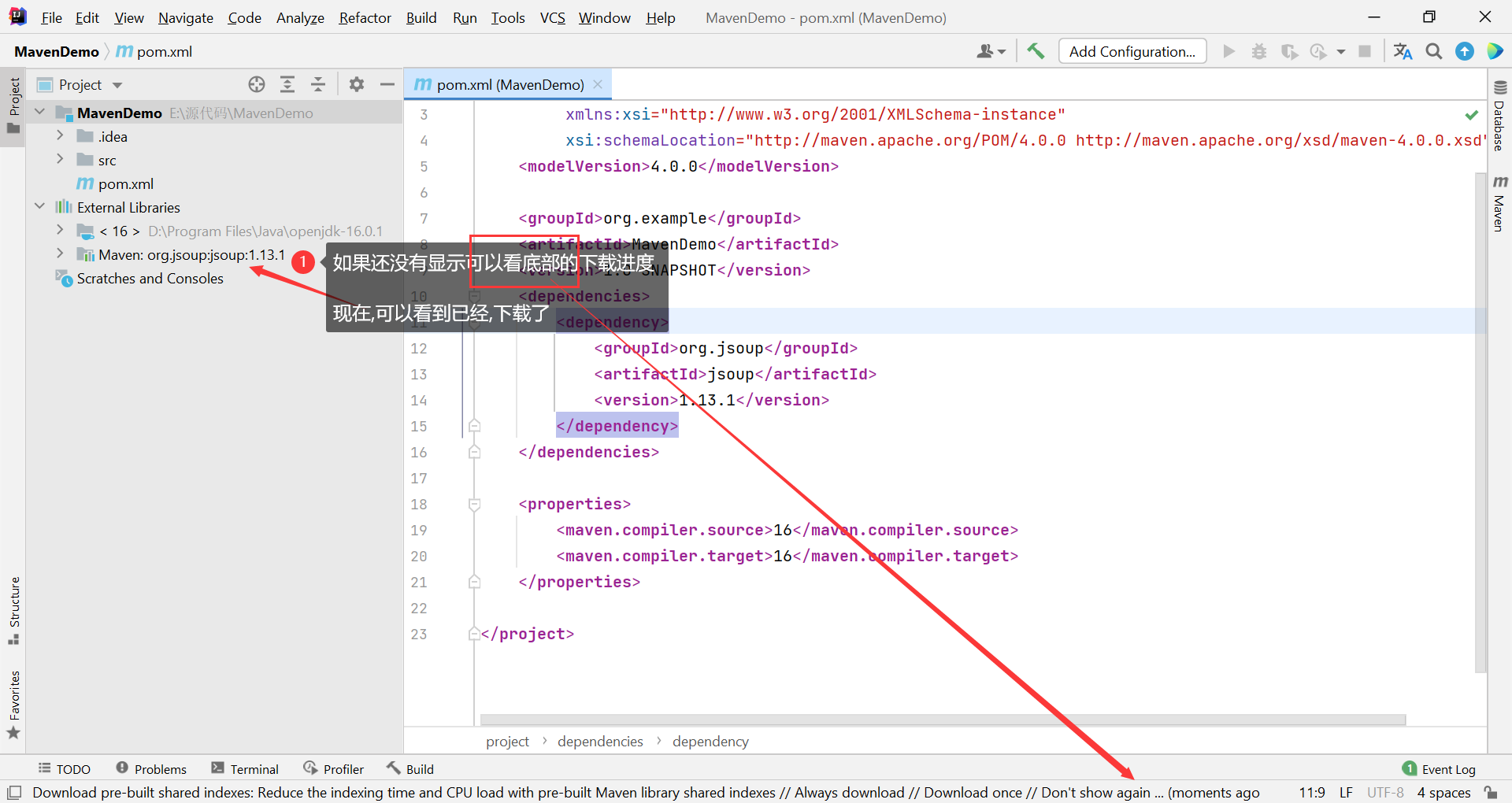Click the green inspection checkmark icon
Image resolution: width=1512 pixels, height=803 pixels.
(1471, 115)
